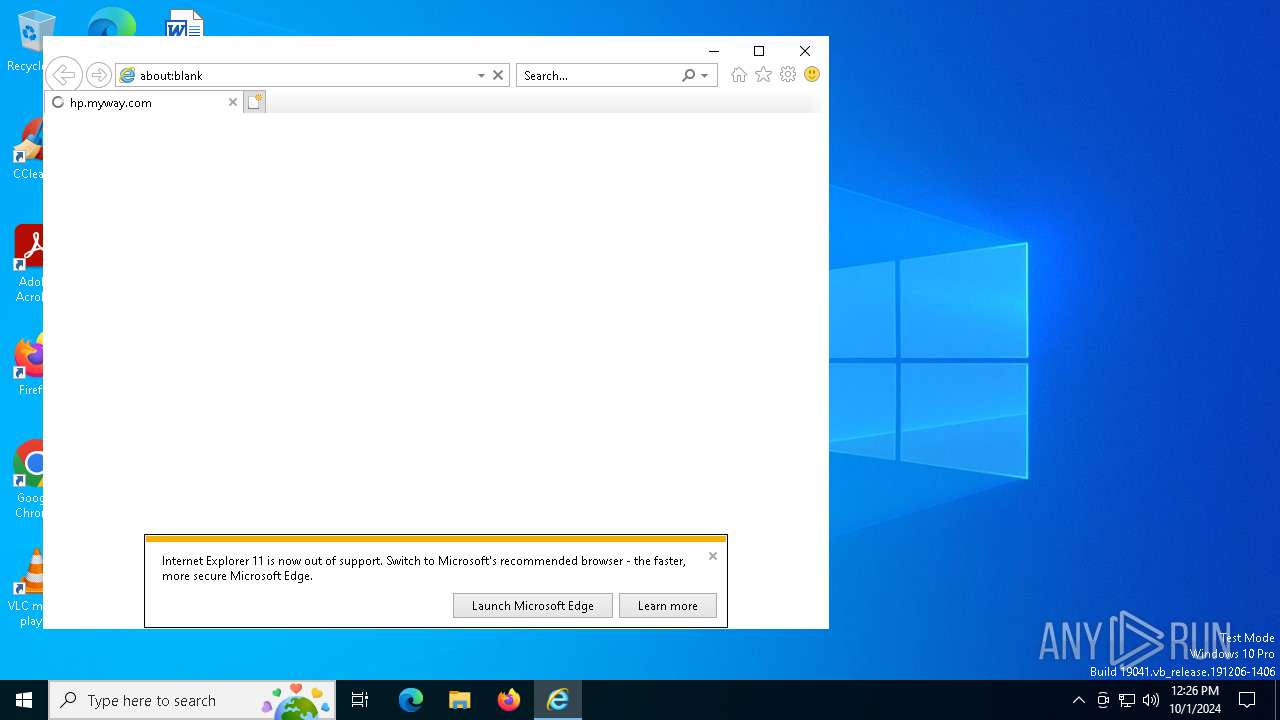Select the Word document desktop icon
This screenshot has width=1280, height=720.
click(x=185, y=22)
